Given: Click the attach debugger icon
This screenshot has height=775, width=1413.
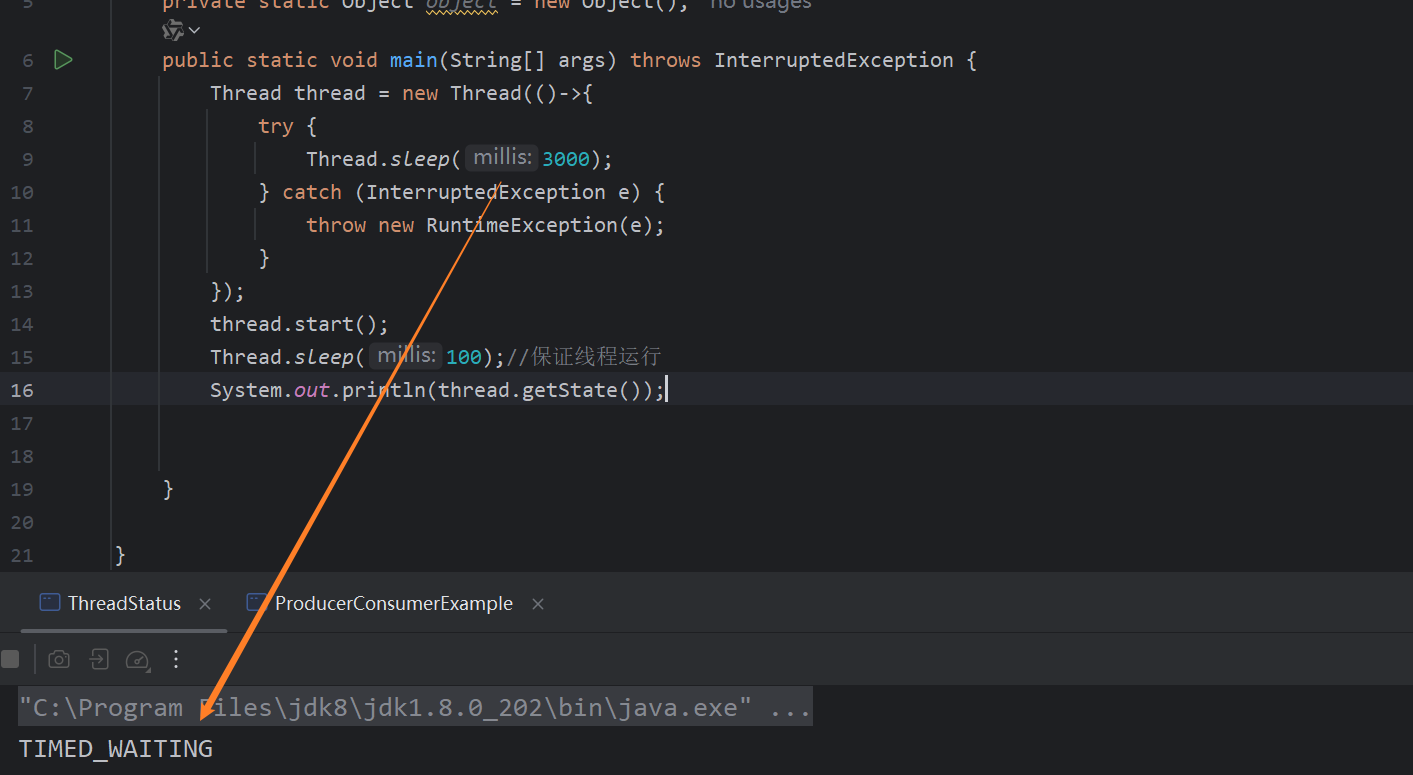Looking at the screenshot, I should 98,659.
